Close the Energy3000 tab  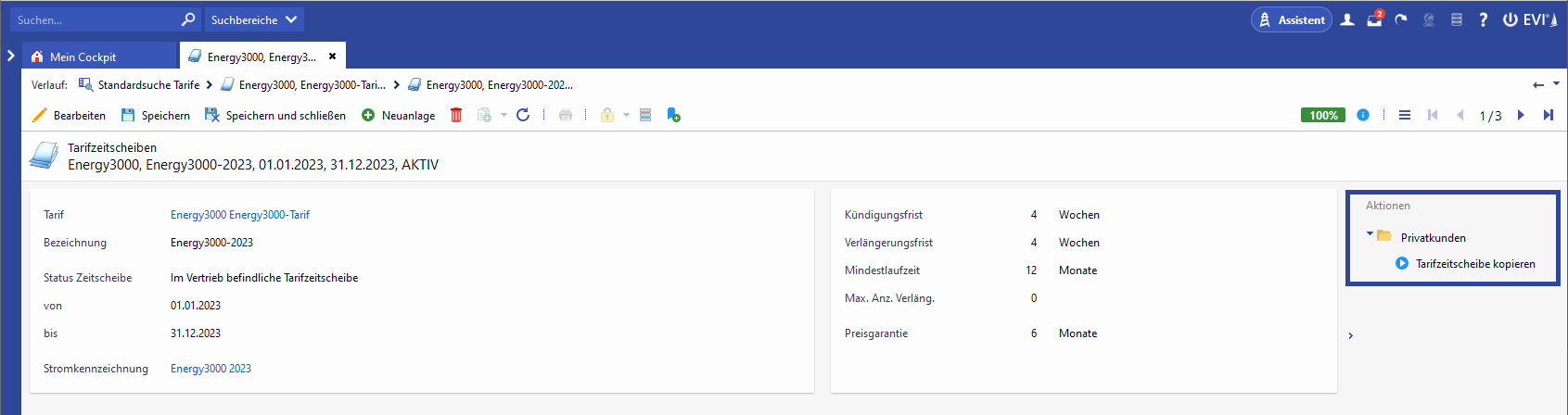(332, 57)
